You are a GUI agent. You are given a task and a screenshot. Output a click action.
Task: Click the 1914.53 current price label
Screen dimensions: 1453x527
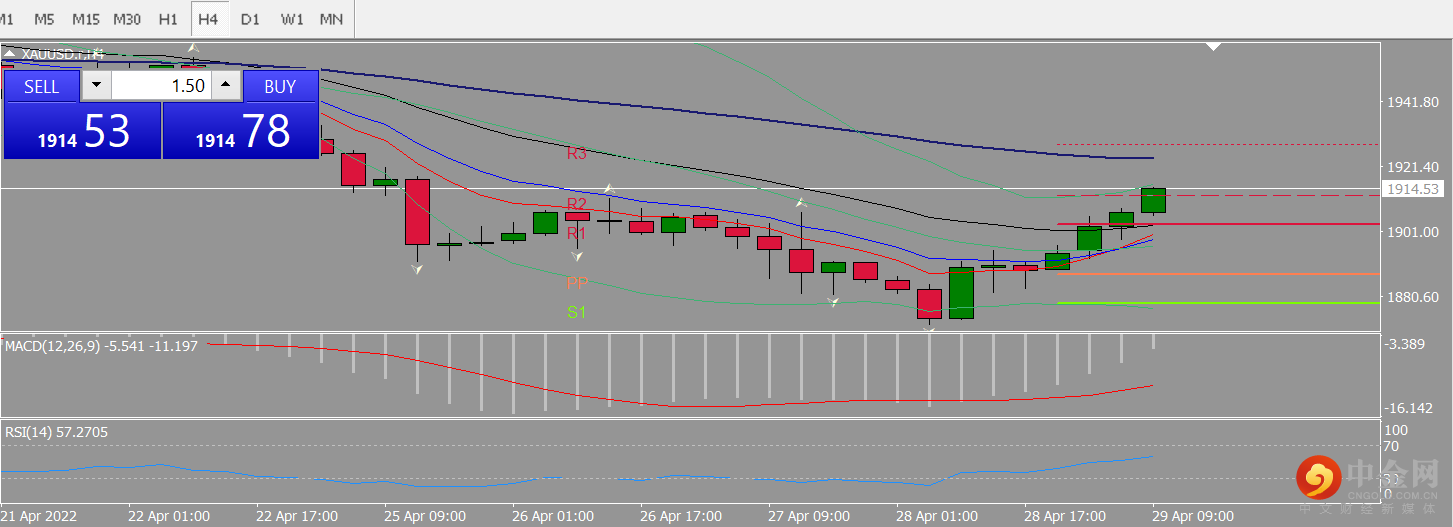coord(1412,188)
